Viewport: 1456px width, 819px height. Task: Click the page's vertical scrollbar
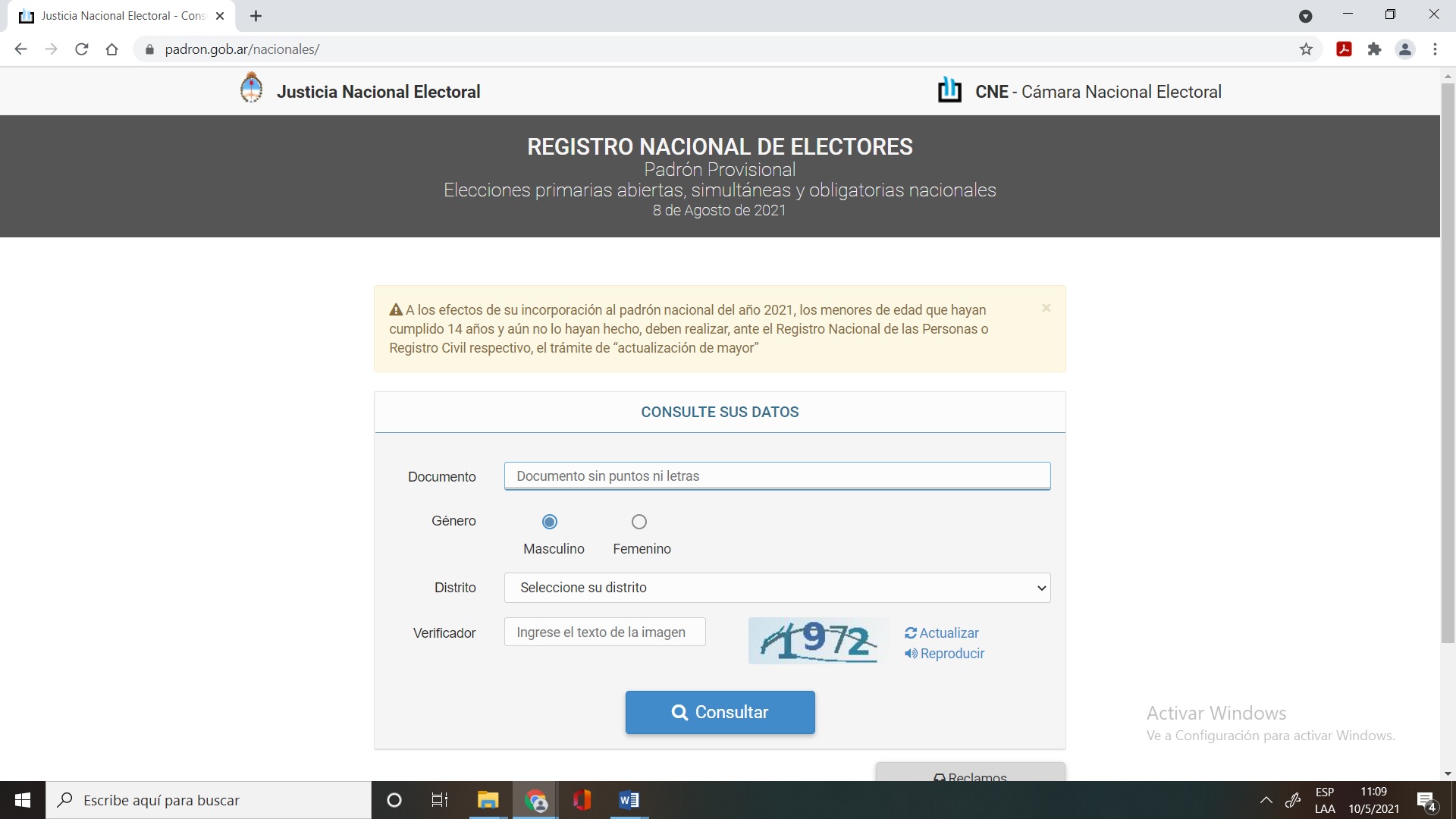1448,364
